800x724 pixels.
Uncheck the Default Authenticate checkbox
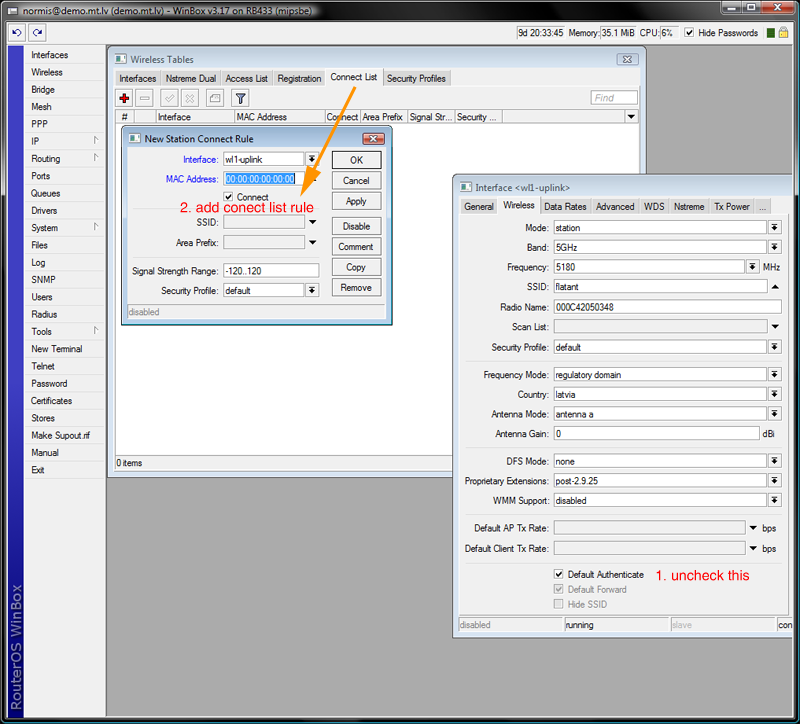coord(558,575)
